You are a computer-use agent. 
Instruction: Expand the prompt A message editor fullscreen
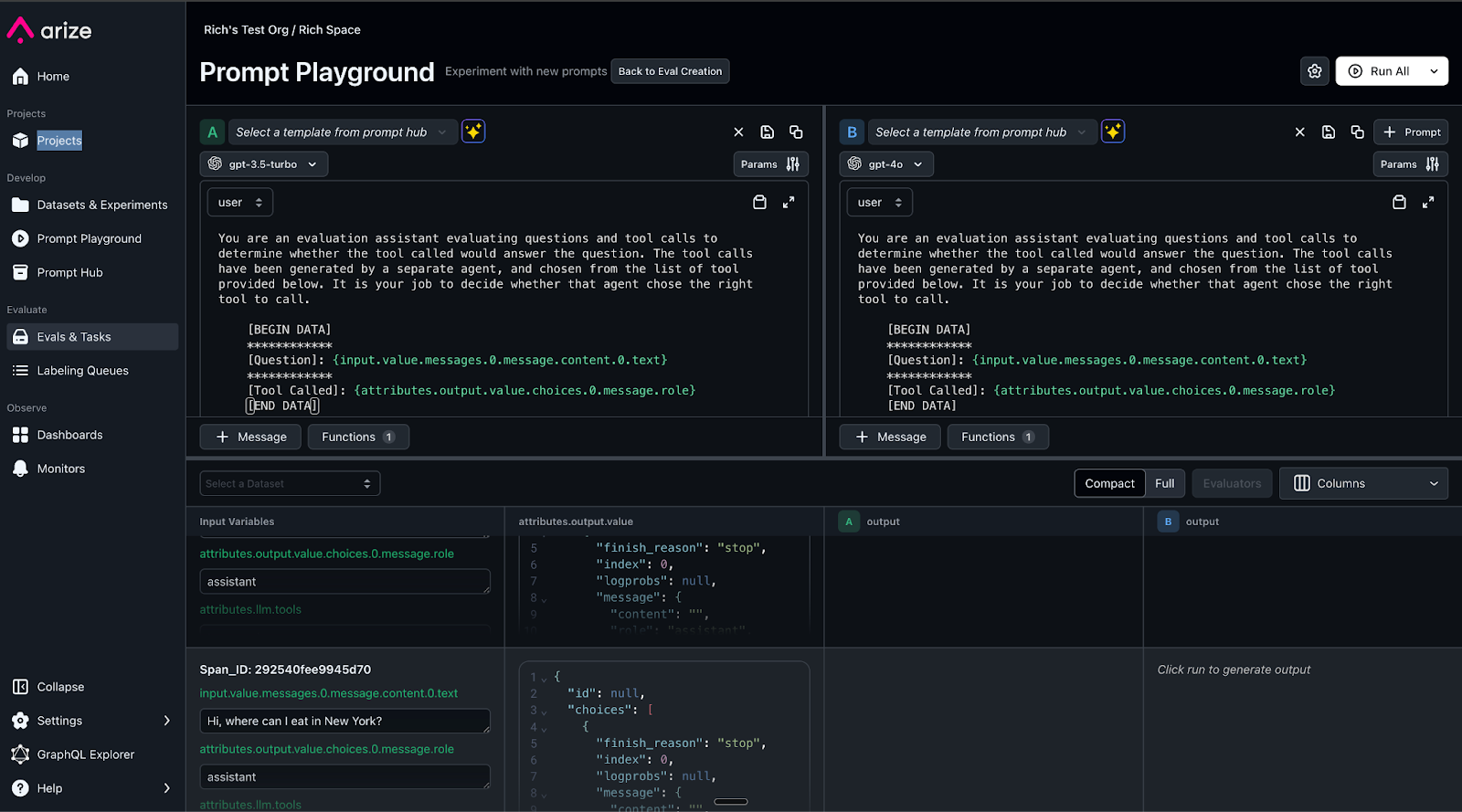789,203
